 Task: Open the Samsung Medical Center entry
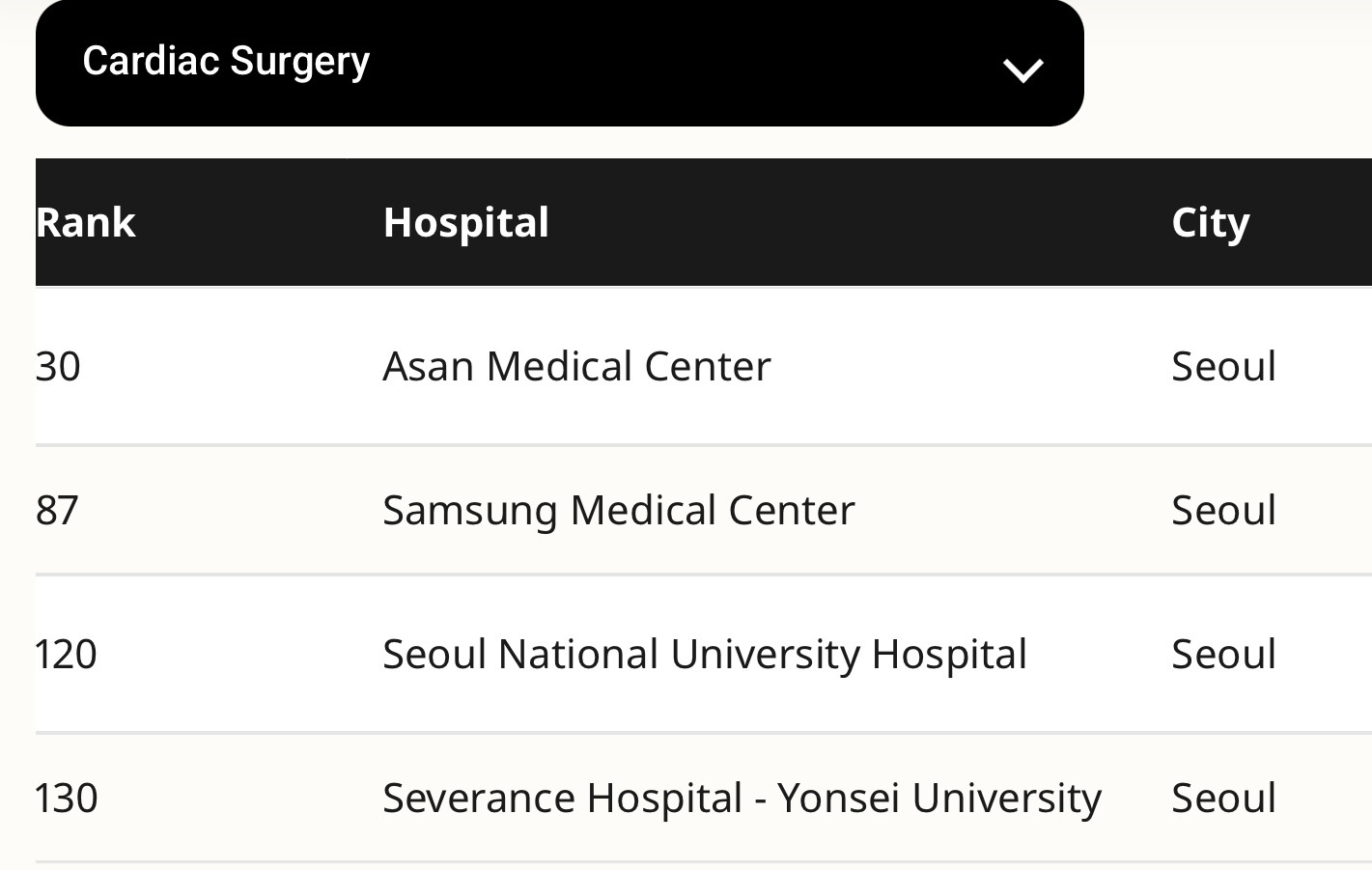tap(618, 511)
